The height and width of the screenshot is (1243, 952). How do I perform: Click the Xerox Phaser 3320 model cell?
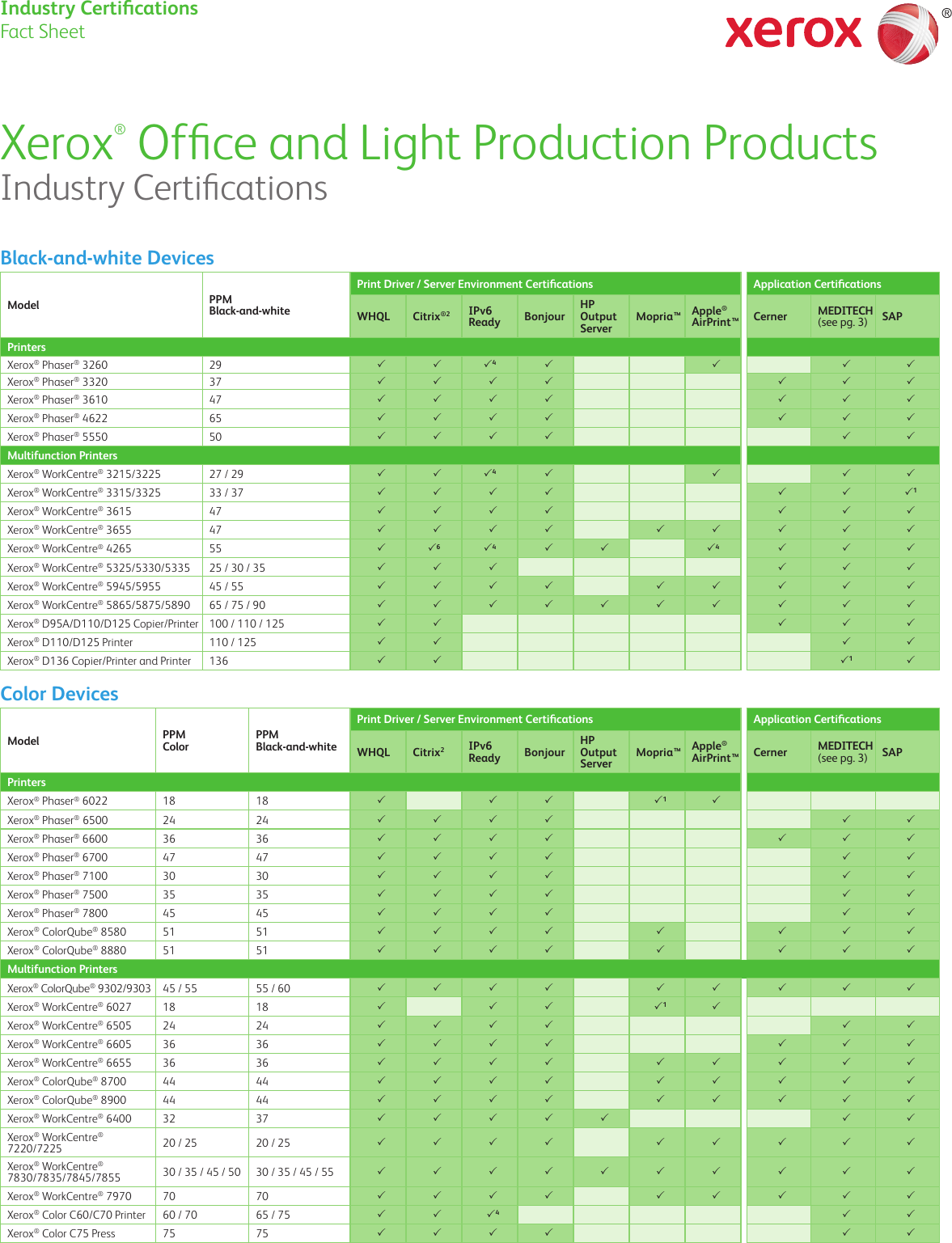tap(102, 382)
